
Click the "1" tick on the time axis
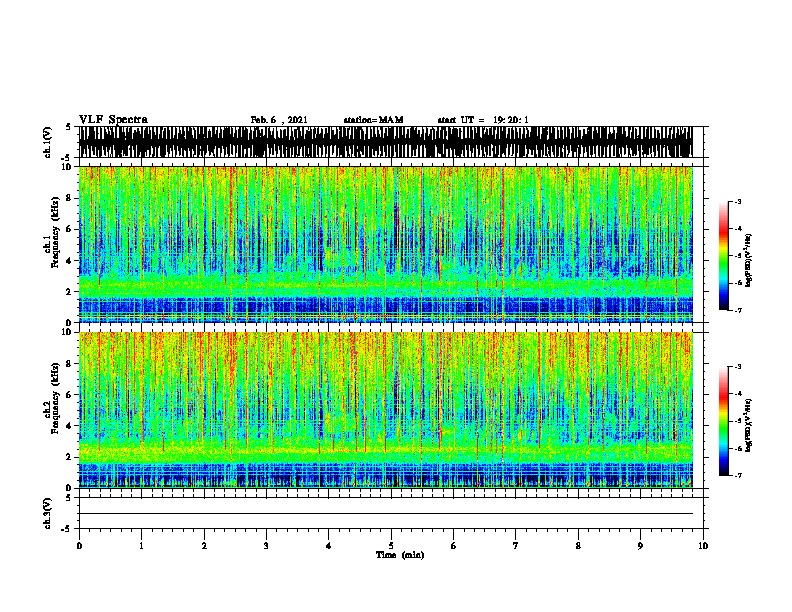(141, 546)
